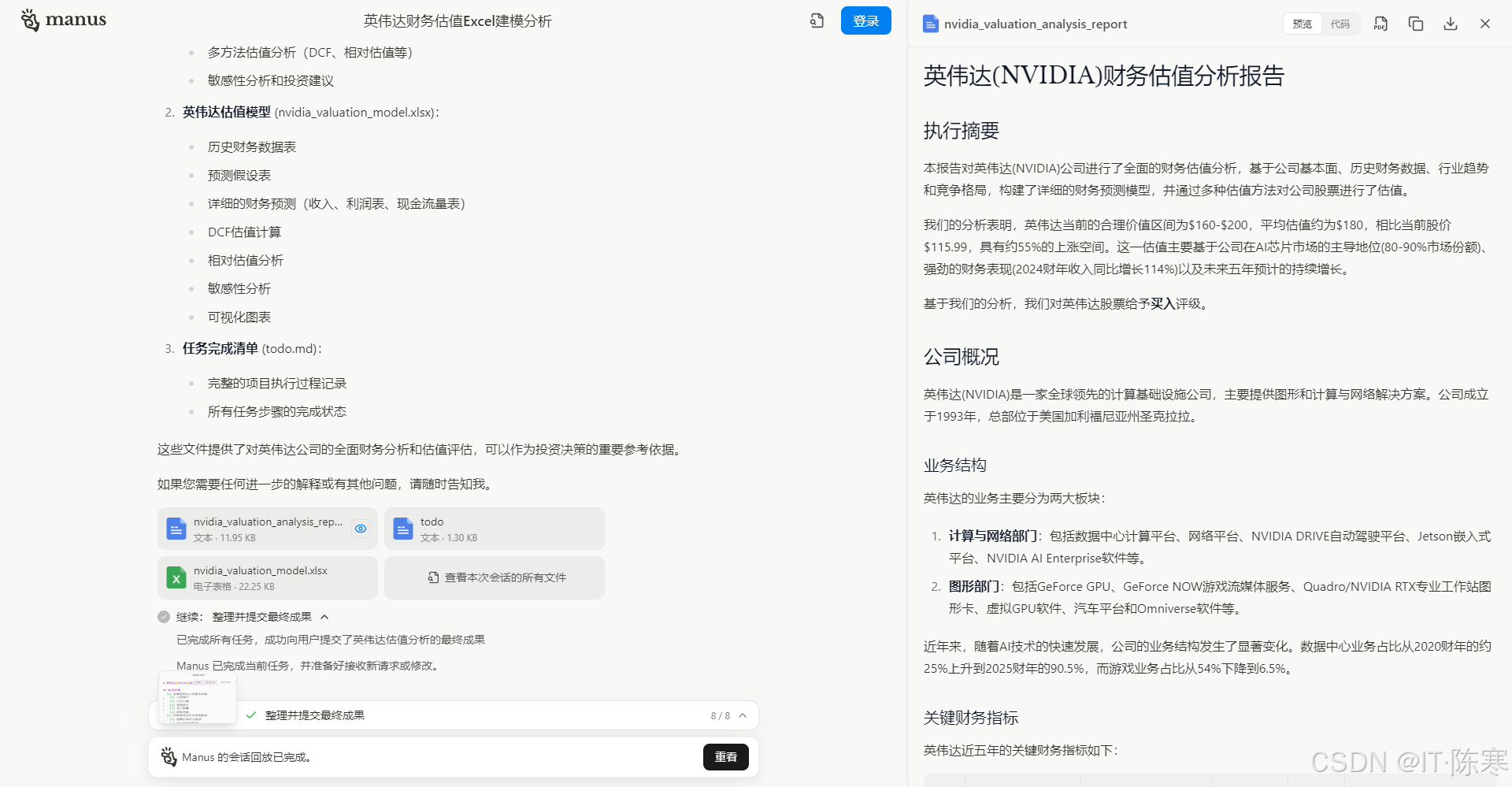Screen dimensions: 1512x787
Task: Click the 执行摘要 heading
Action: 962,131
